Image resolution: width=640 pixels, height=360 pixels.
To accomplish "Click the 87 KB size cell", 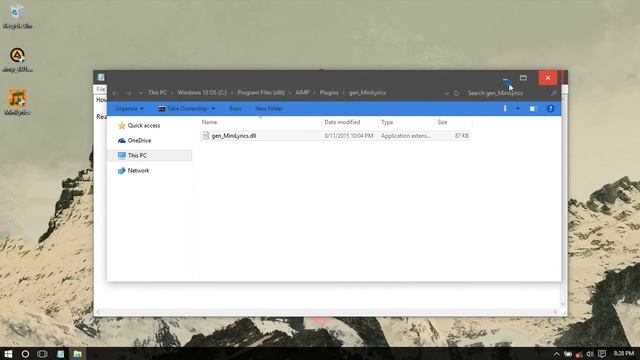I will [462, 136].
